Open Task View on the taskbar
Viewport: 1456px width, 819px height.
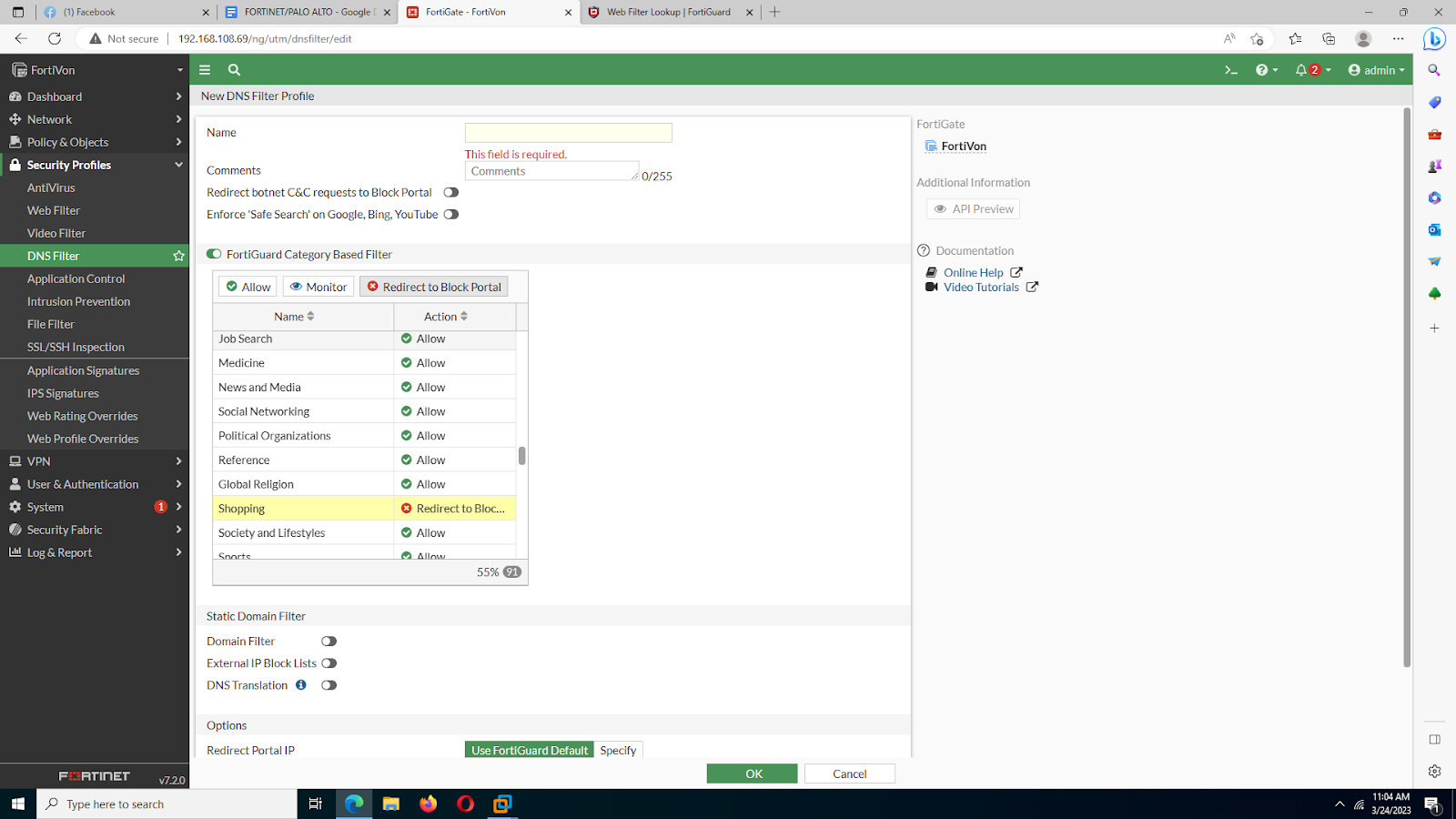click(316, 804)
